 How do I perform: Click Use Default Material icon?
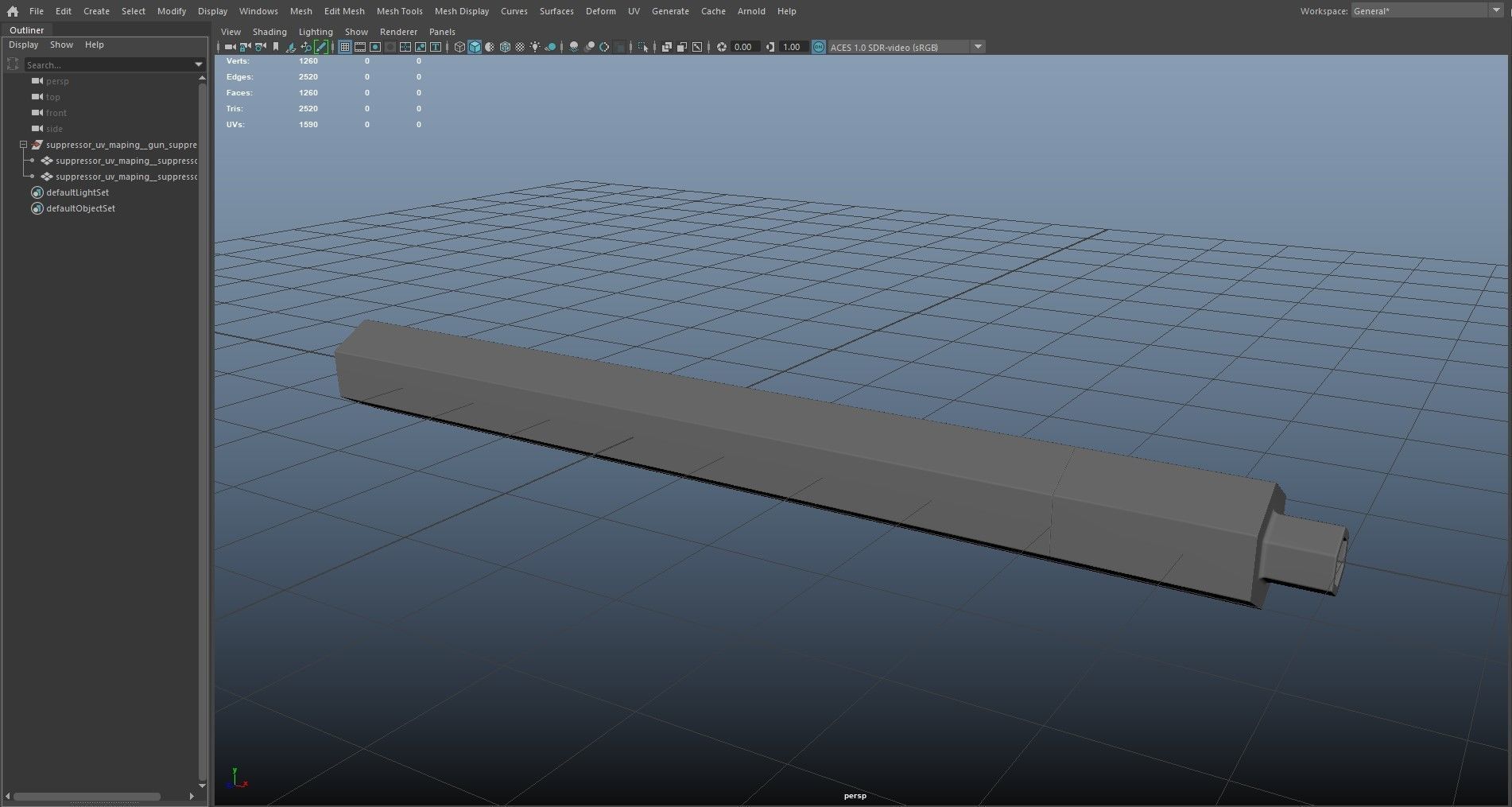490,47
